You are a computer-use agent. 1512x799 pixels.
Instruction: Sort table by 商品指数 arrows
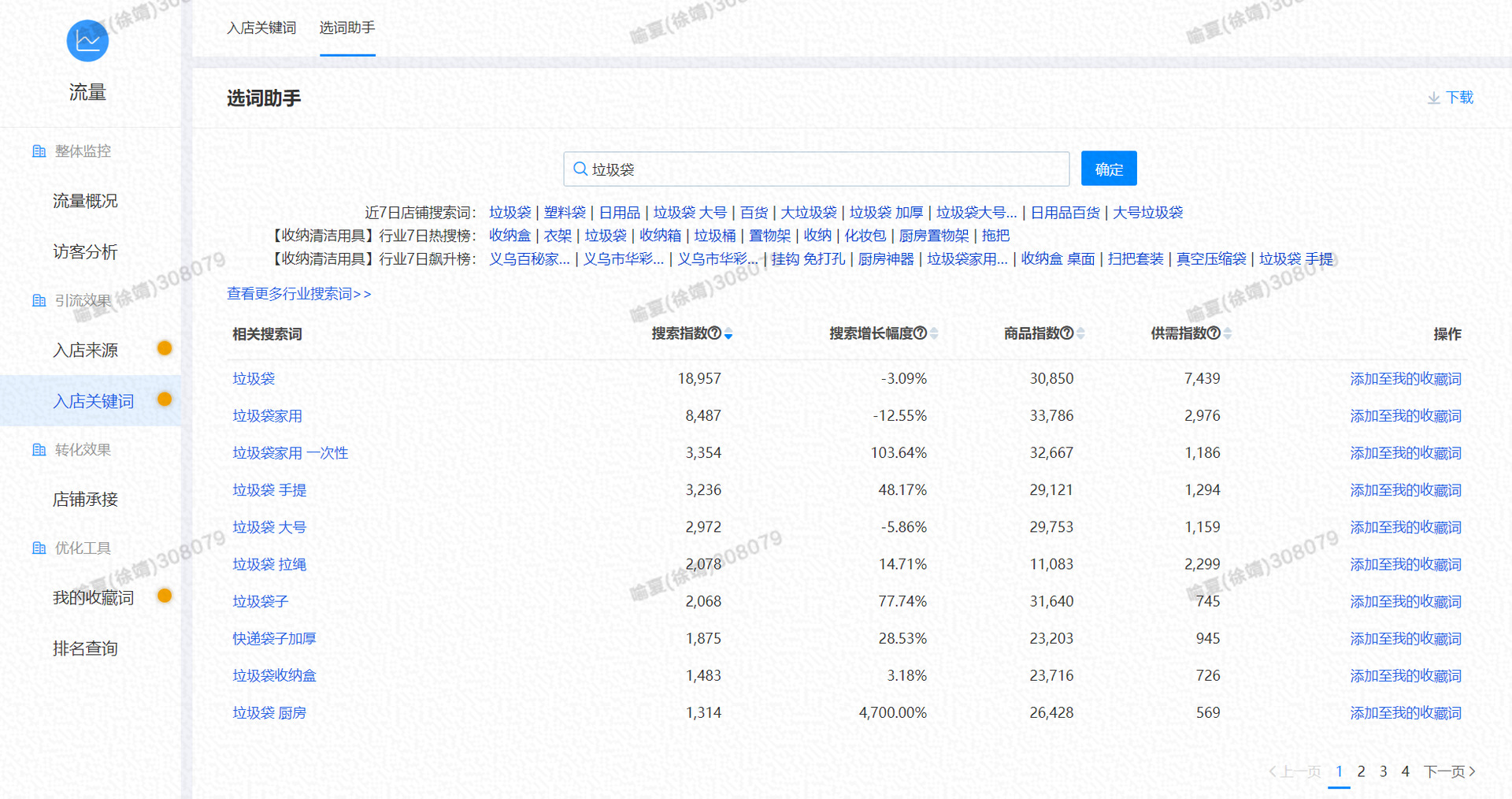[x=1080, y=333]
